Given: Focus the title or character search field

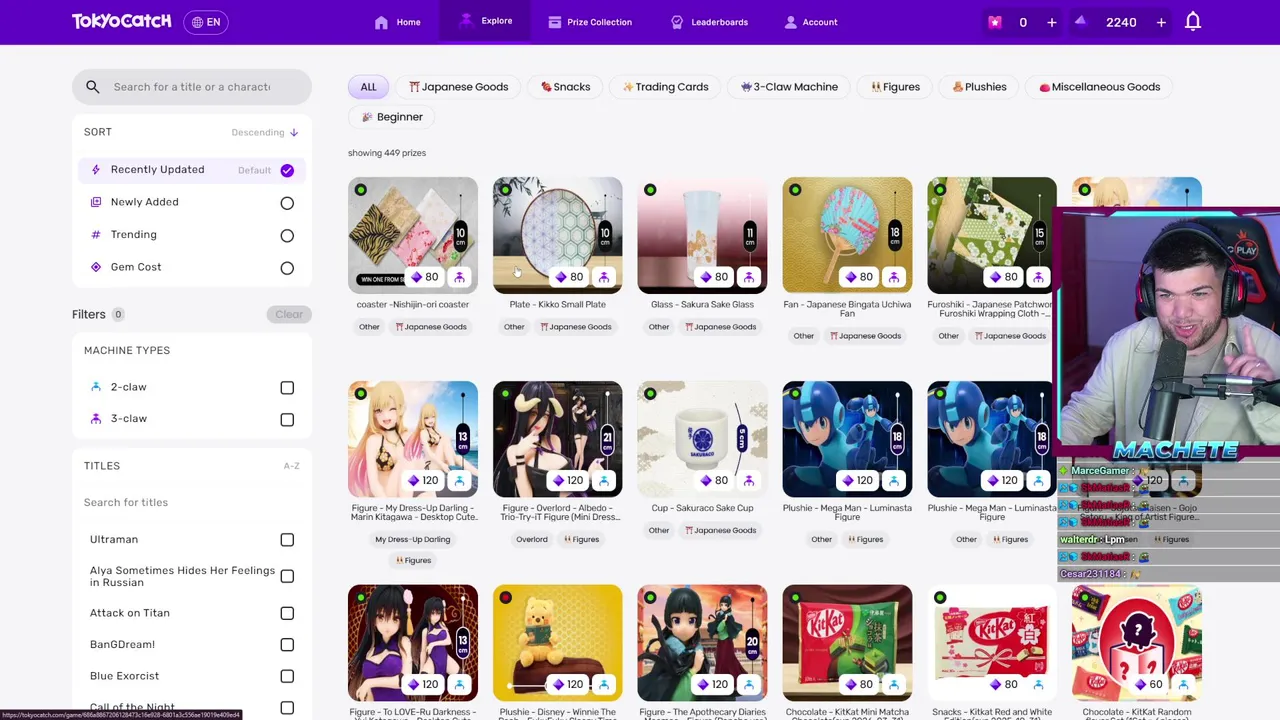Looking at the screenshot, I should tap(192, 87).
